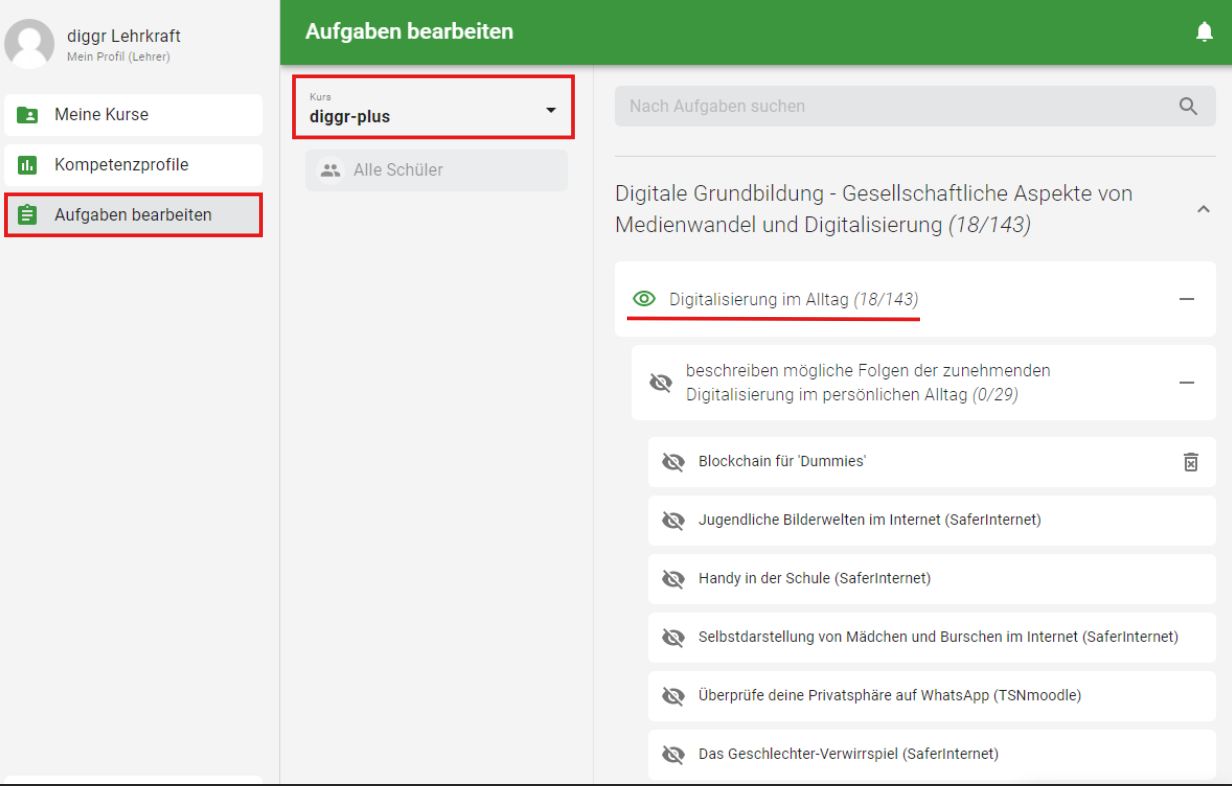Open the notifications bell icon
This screenshot has height=786, width=1232.
pos(1204,32)
